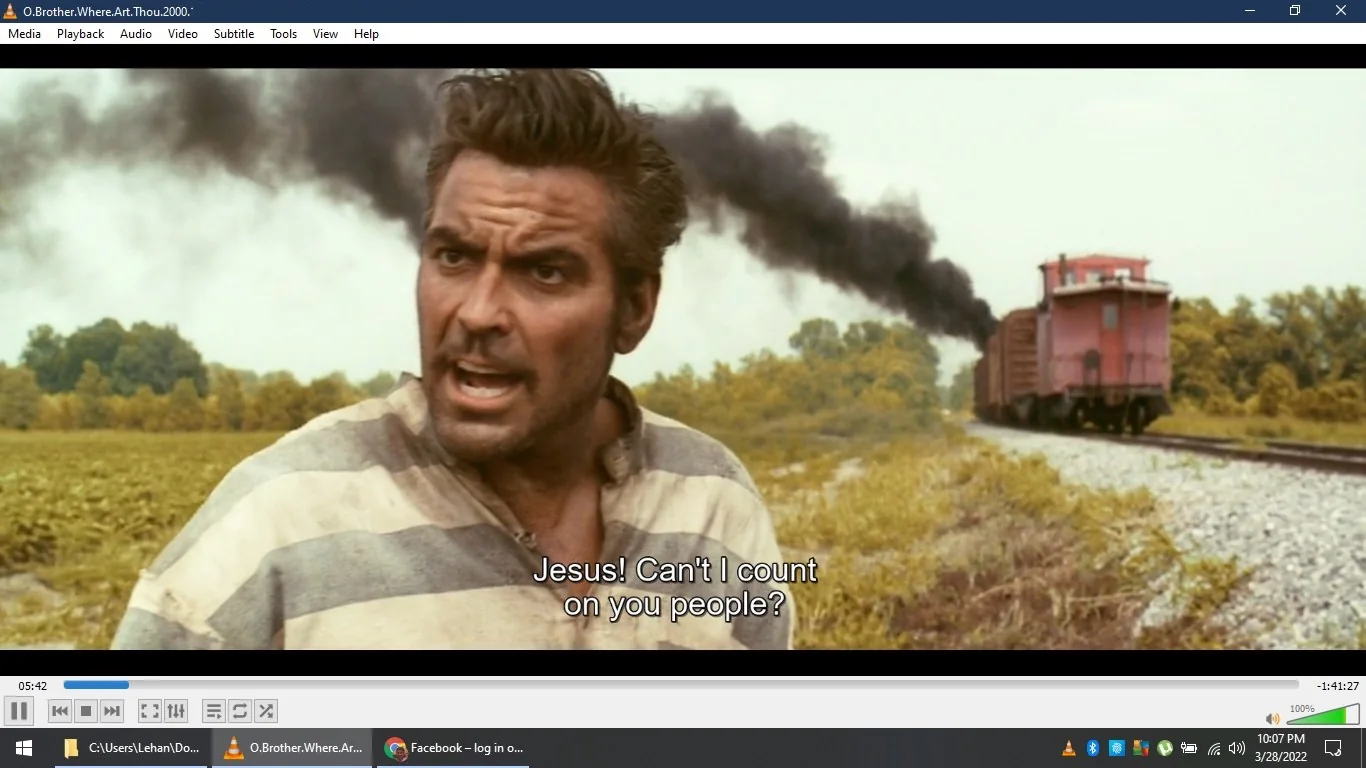Toggle remaining time display -1:41:27
1366x768 pixels.
tap(1338, 686)
